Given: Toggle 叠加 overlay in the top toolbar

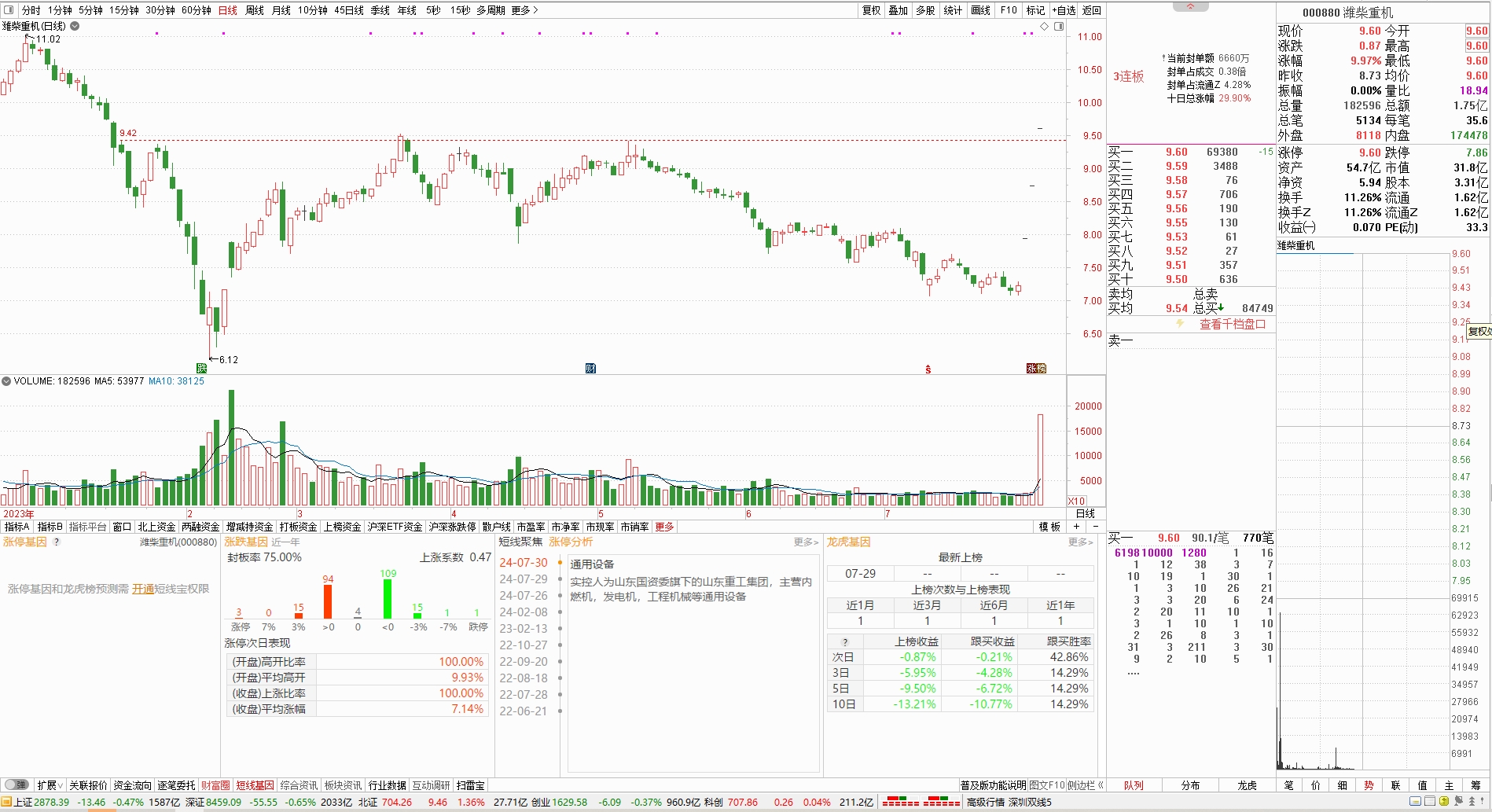Looking at the screenshot, I should (x=898, y=10).
